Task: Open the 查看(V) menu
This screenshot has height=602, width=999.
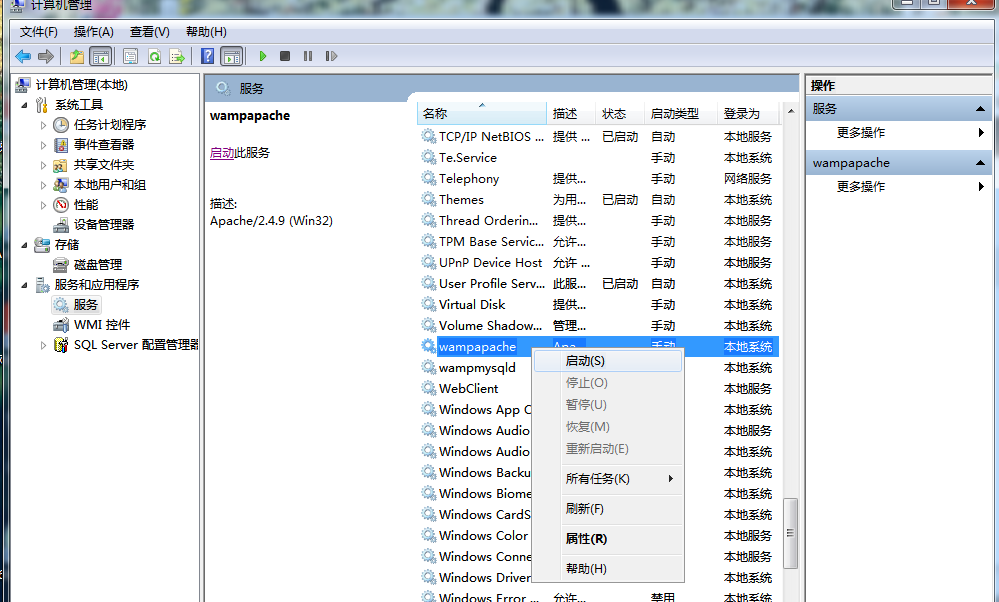Action: (x=150, y=32)
